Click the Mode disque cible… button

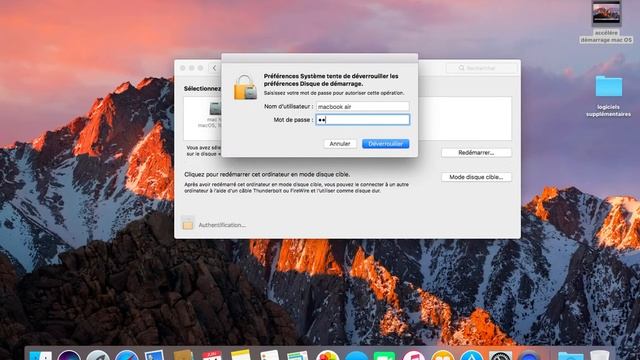pos(476,177)
